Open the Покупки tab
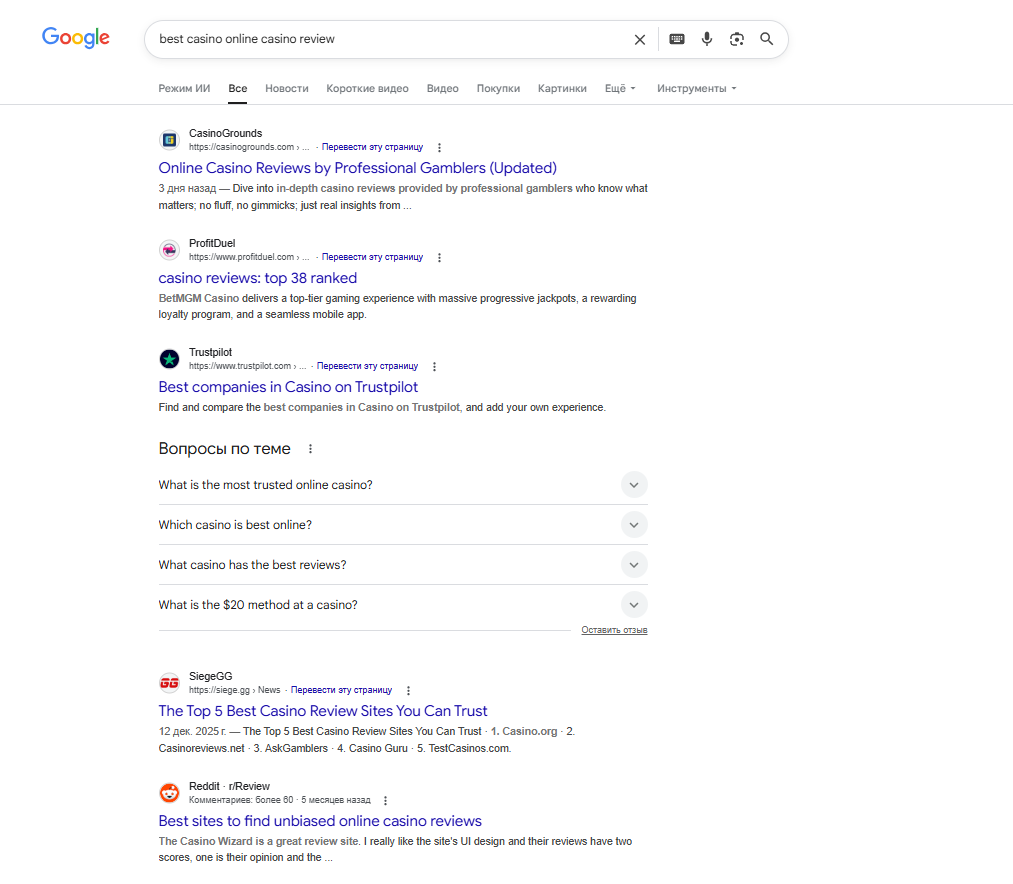Image resolution: width=1013 pixels, height=884 pixels. pos(498,89)
